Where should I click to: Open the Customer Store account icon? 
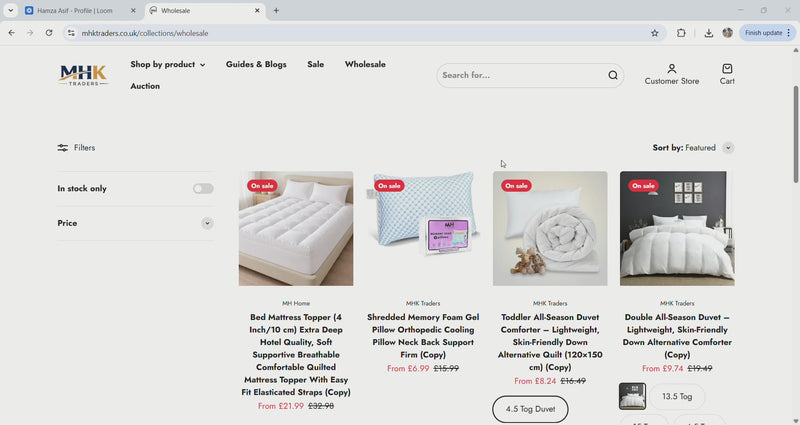pyautogui.click(x=672, y=69)
